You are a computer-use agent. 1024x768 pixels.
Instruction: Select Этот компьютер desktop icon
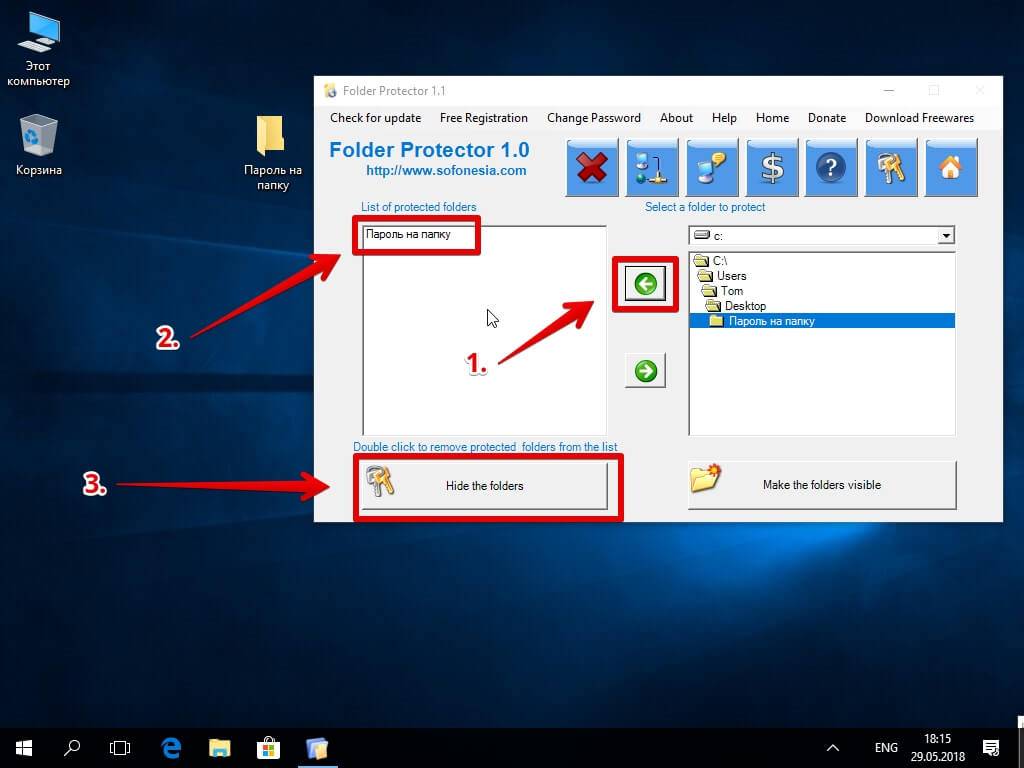pyautogui.click(x=38, y=51)
